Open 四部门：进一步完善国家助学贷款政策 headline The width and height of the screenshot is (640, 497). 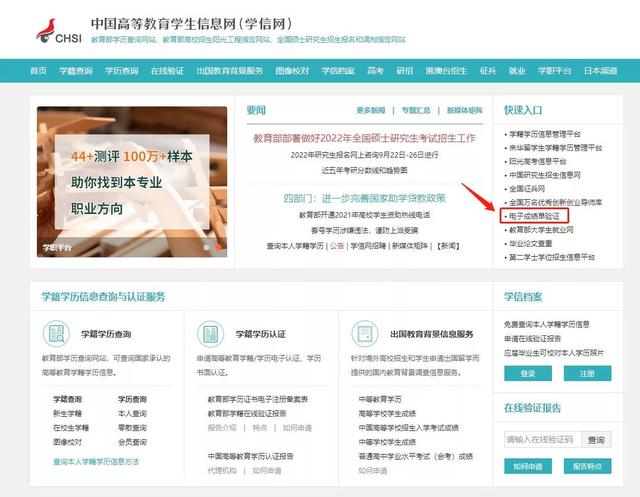click(x=364, y=198)
